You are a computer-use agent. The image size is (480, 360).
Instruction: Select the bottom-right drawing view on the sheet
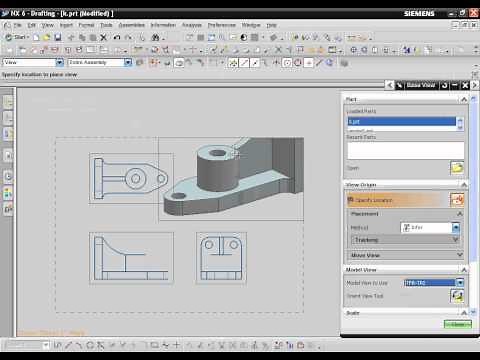pyautogui.click(x=221, y=258)
